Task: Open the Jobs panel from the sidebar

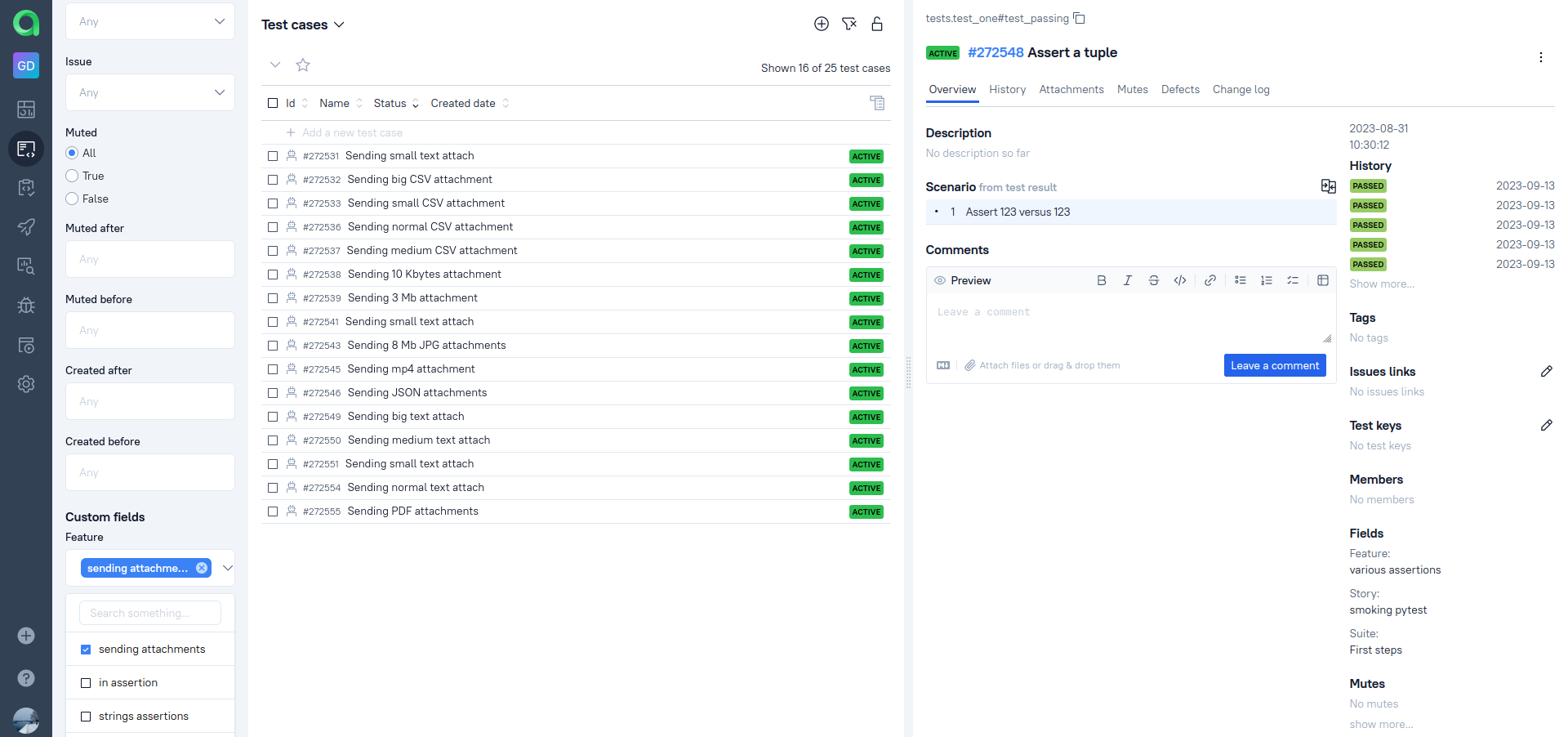Action: click(x=25, y=345)
